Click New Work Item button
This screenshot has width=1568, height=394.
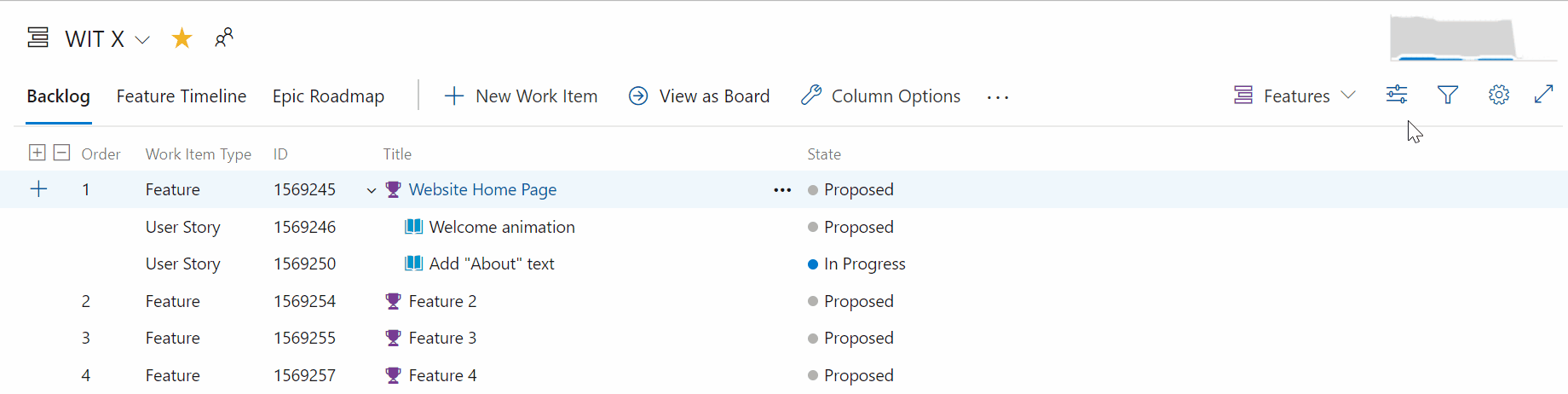click(522, 96)
